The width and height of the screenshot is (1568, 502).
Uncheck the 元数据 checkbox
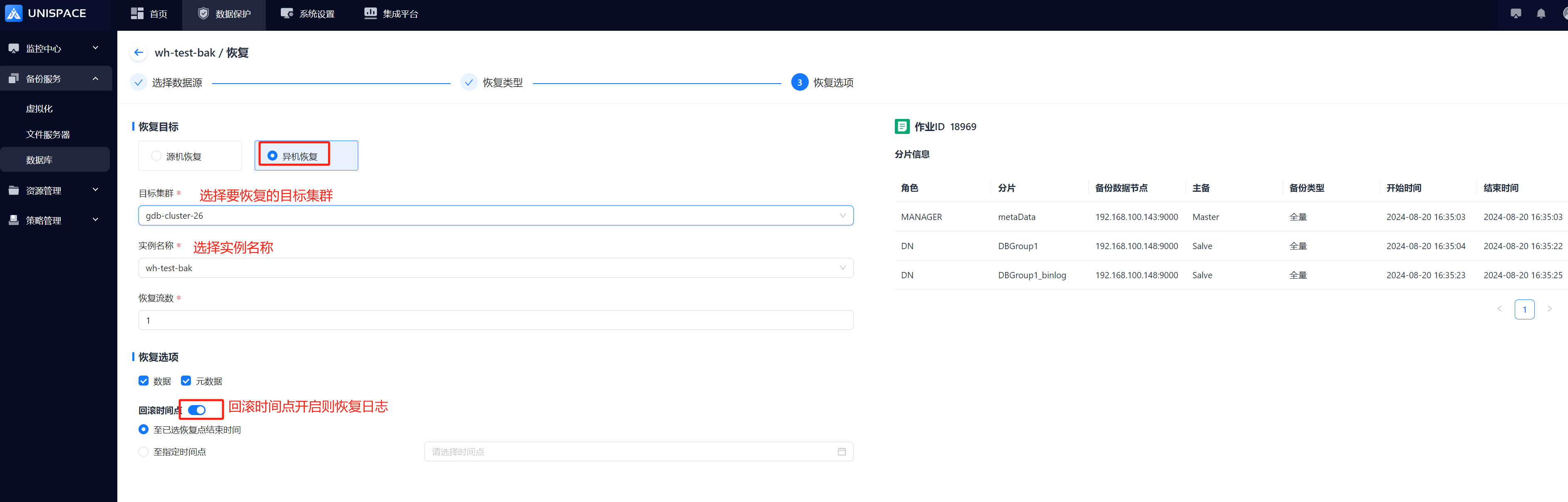point(186,381)
